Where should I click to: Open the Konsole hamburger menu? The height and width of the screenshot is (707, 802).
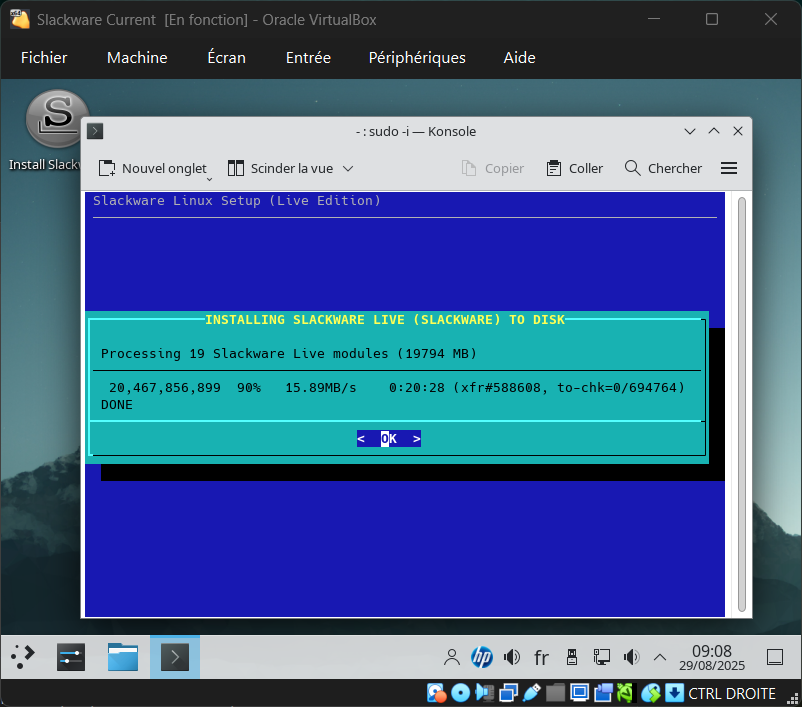[x=729, y=168]
